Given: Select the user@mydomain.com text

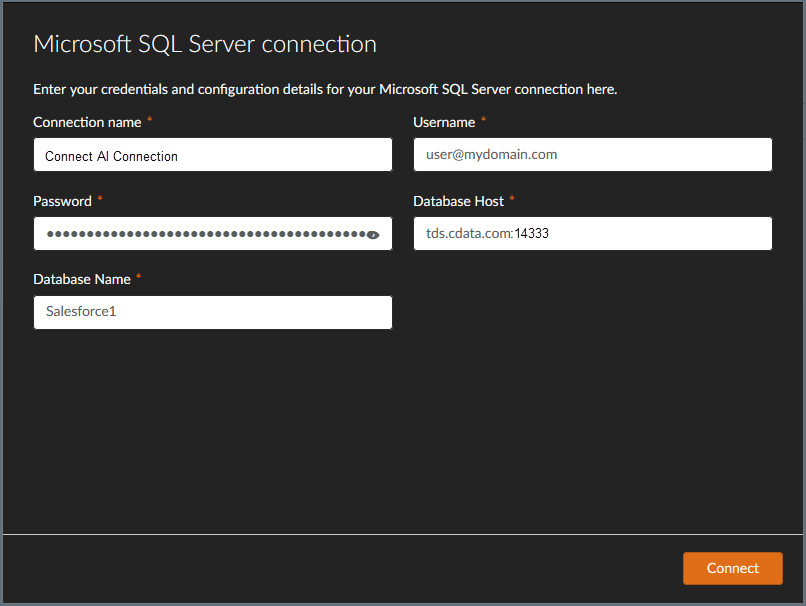Looking at the screenshot, I should pos(492,154).
